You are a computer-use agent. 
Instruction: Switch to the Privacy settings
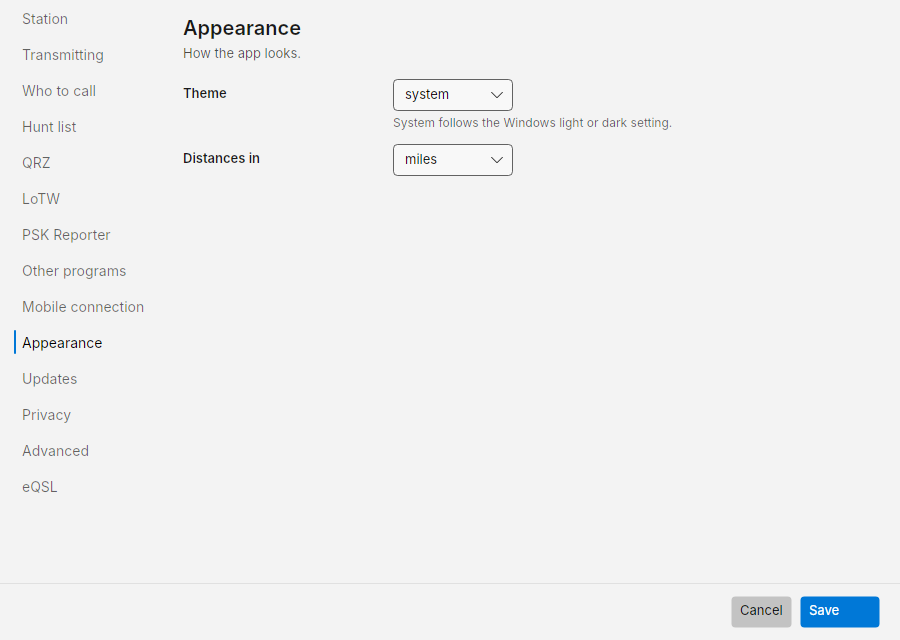(46, 415)
